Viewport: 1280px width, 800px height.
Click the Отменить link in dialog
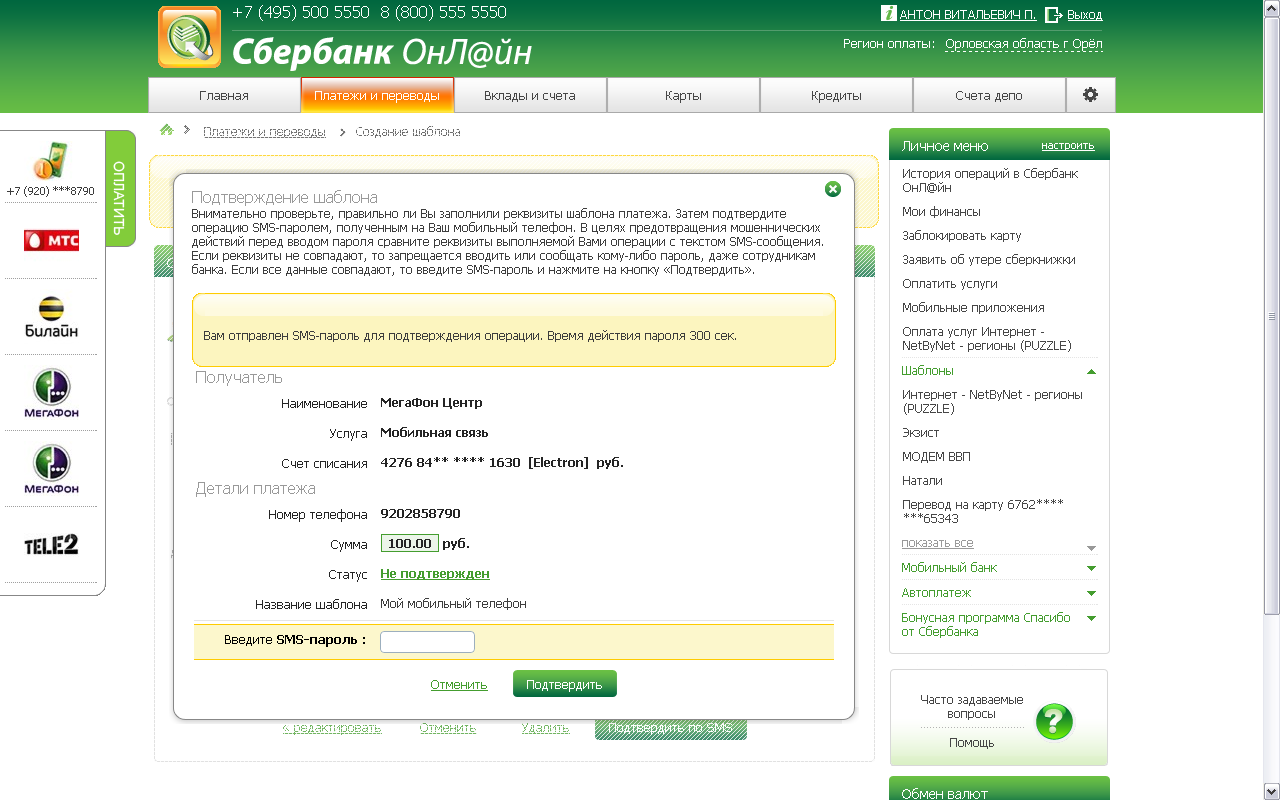pos(459,685)
